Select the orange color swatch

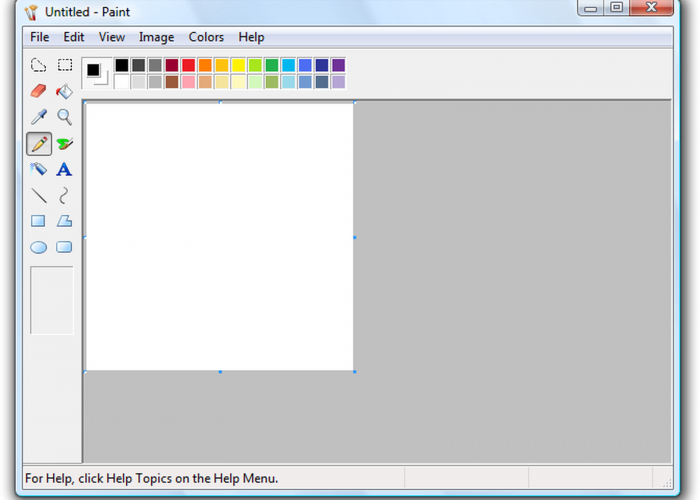point(205,65)
